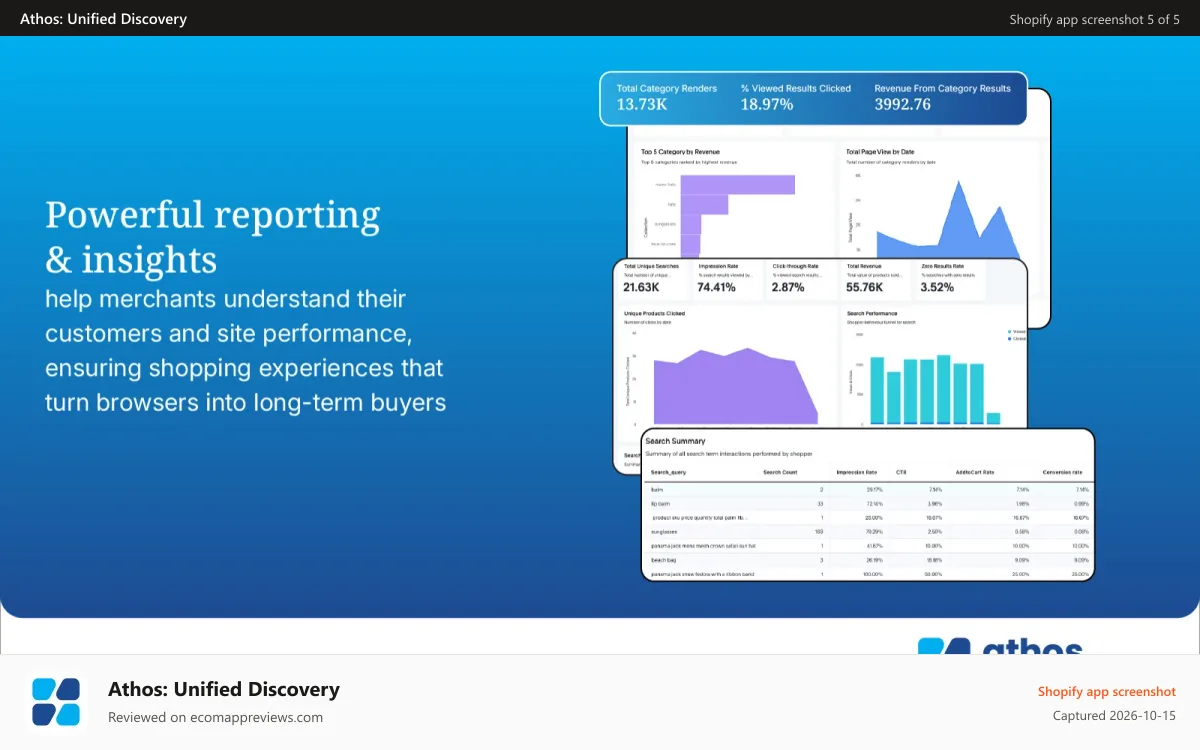This screenshot has height=750, width=1200.
Task: Select the 'Total Revenue' 55.76K card
Action: [876, 280]
